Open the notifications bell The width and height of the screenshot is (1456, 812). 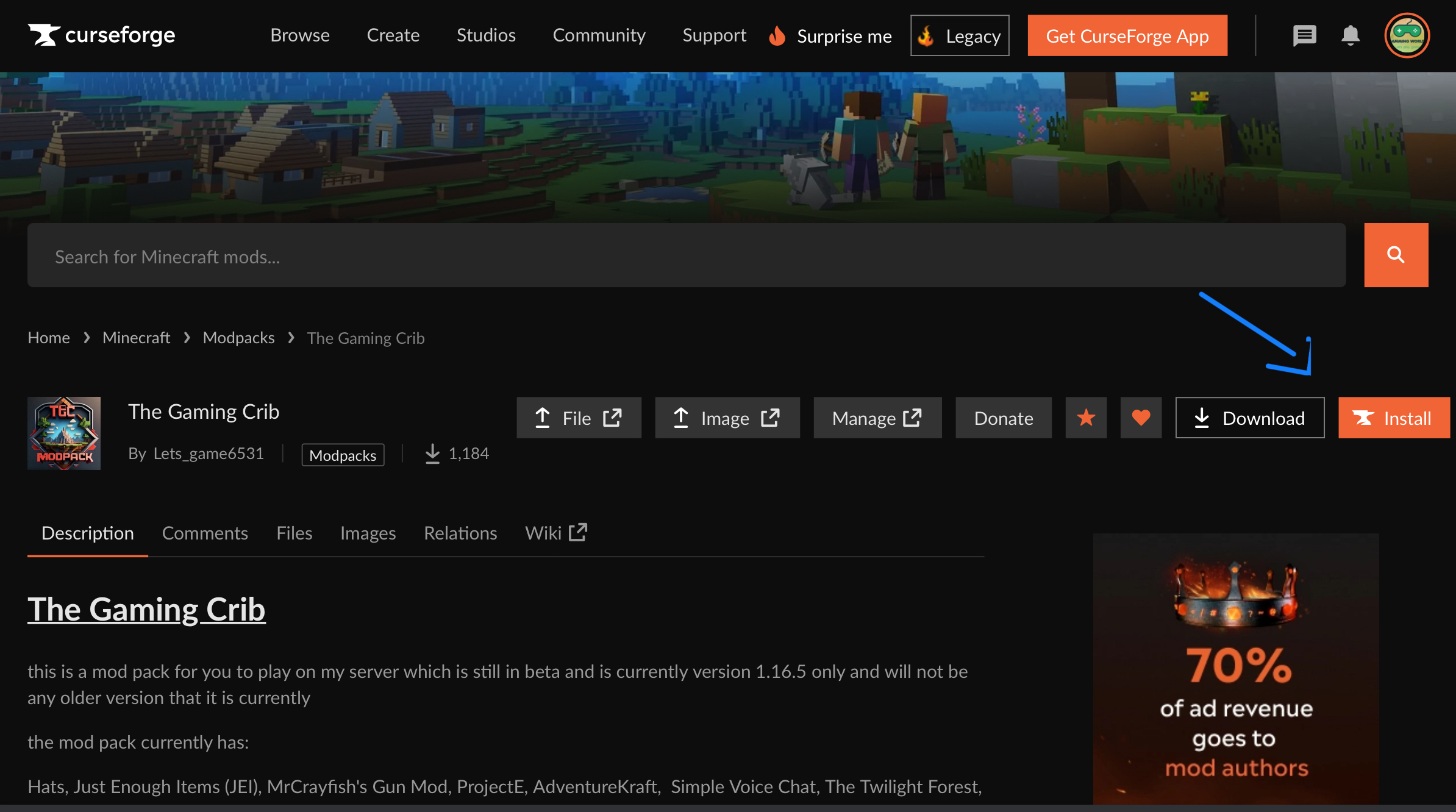1350,35
